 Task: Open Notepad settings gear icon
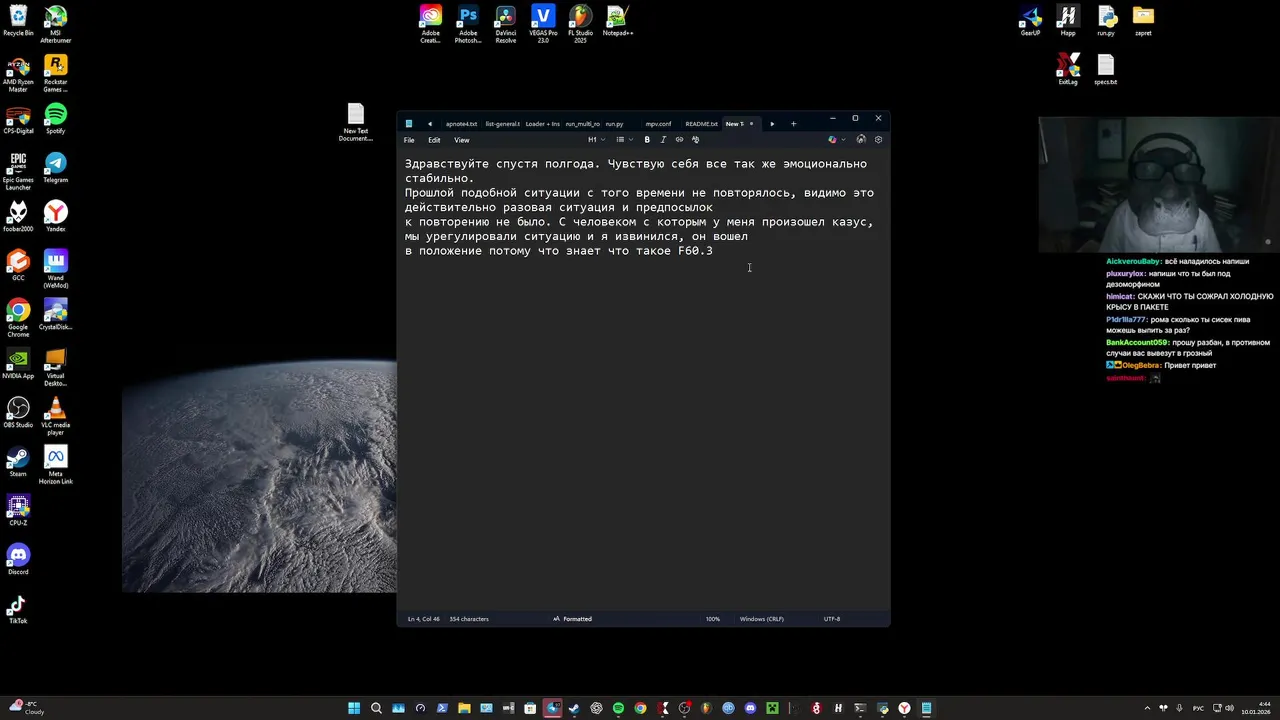coord(878,140)
